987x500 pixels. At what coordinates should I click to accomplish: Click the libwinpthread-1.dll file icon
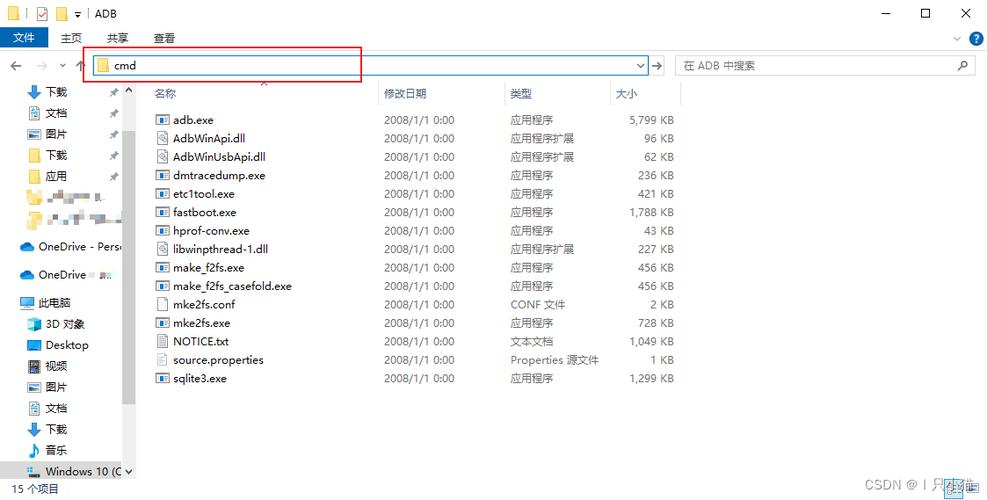pyautogui.click(x=162, y=249)
